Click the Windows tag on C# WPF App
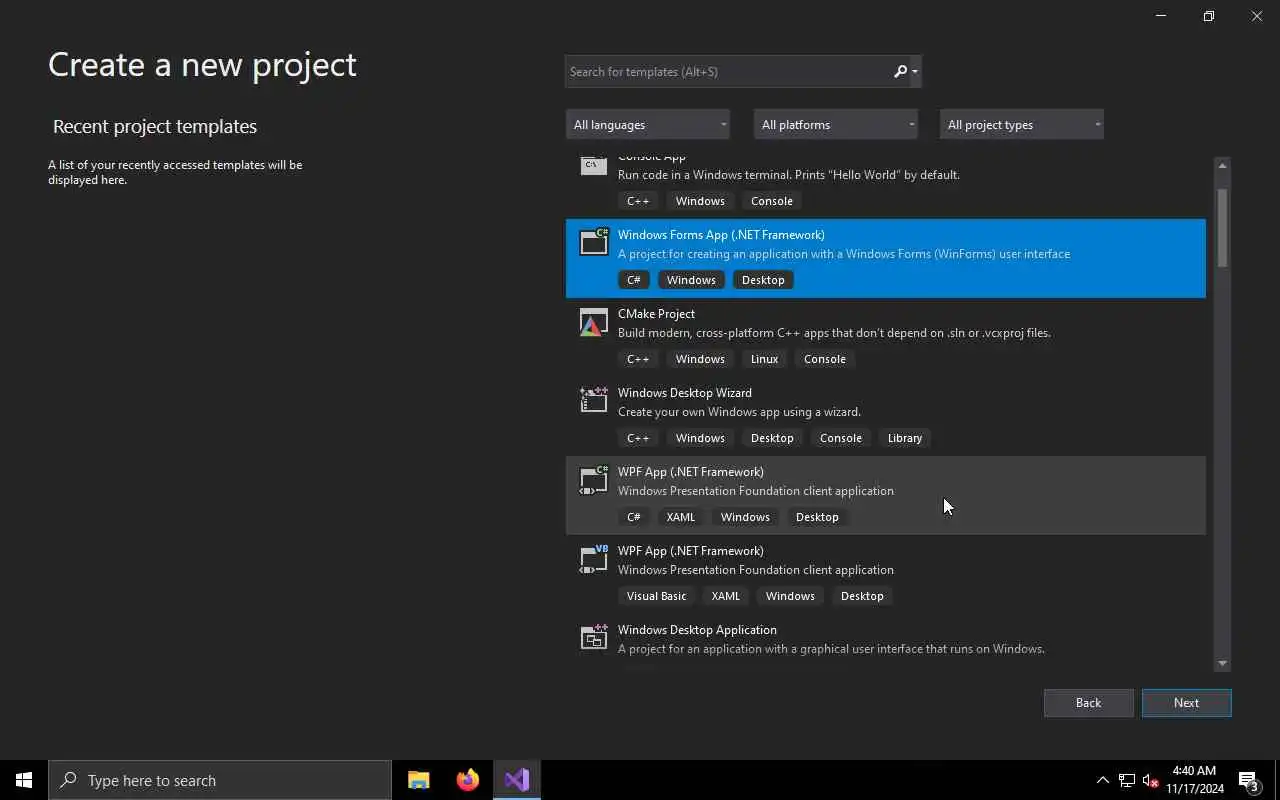This screenshot has width=1280, height=800. pos(745,517)
